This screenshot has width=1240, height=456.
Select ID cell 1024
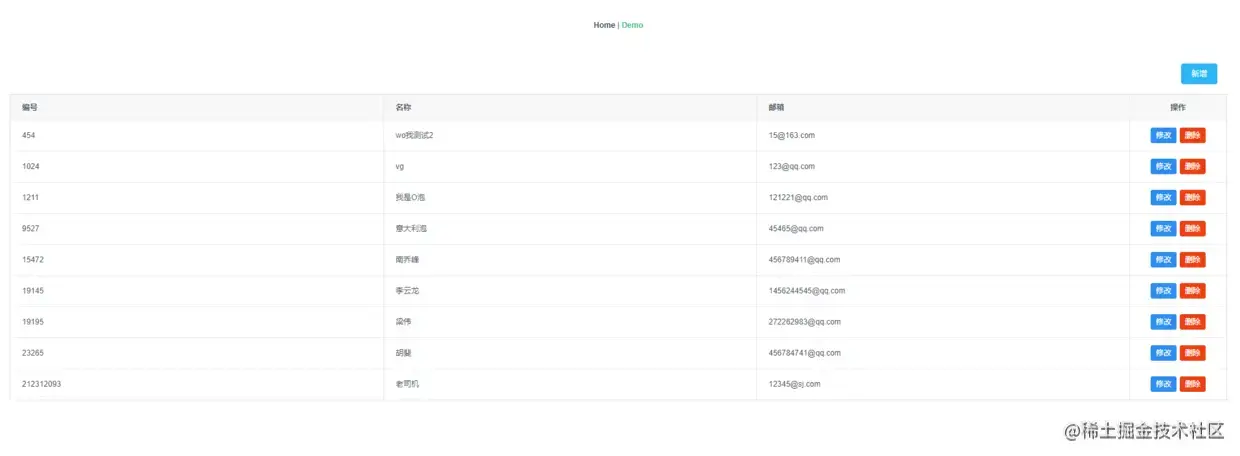click(197, 166)
